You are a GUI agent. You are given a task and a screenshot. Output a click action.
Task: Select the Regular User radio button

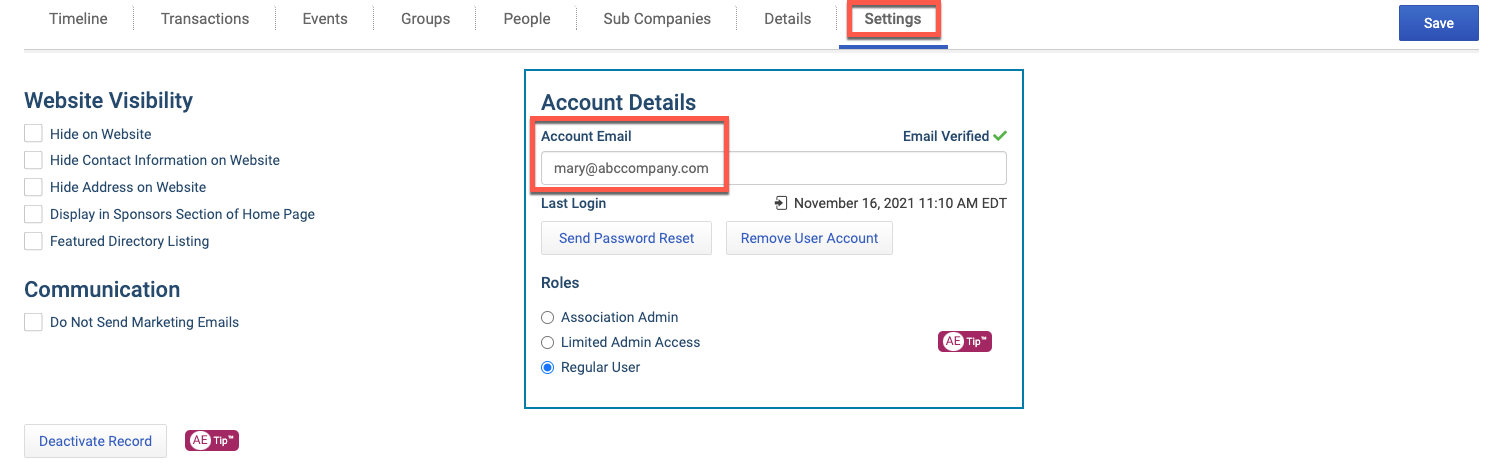[x=547, y=367]
